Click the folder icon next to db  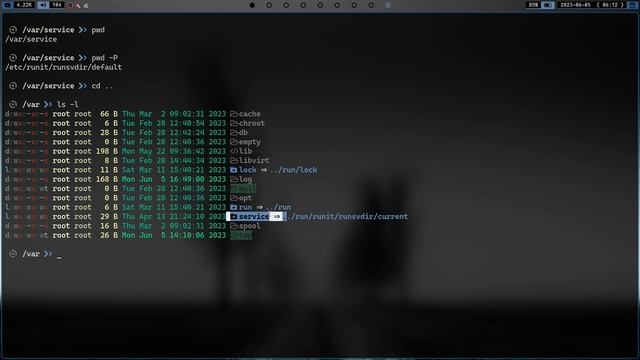(x=233, y=133)
